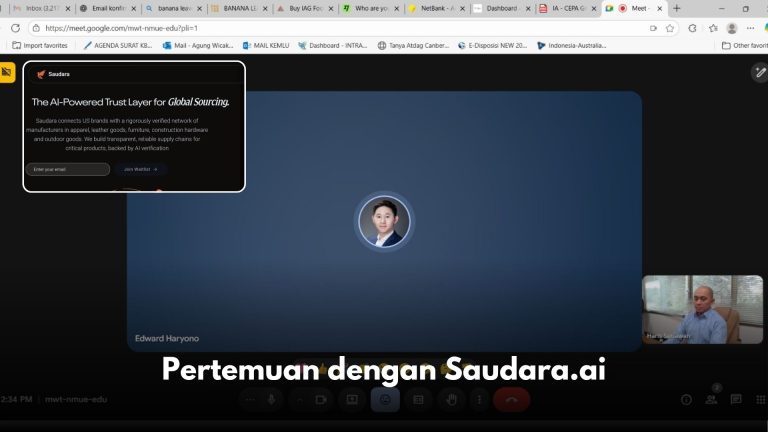Viewport: 768px width, 432px height.
Task: Add this page to favorites star
Action: [670, 28]
